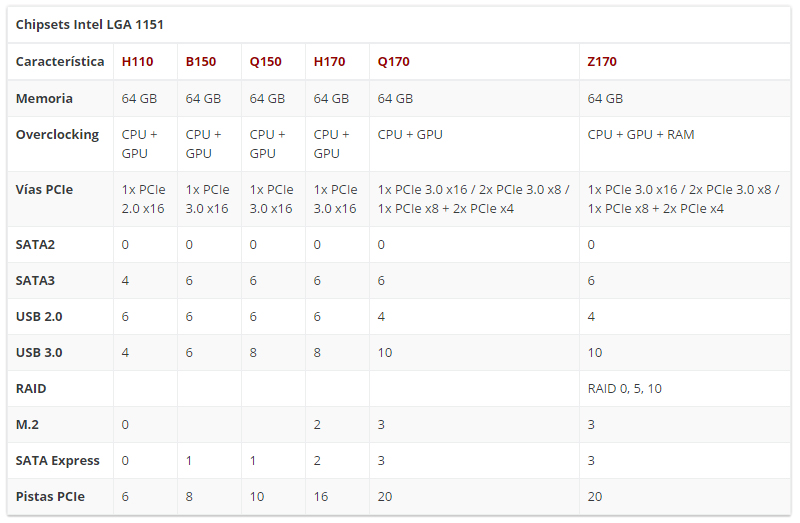The image size is (800, 523).
Task: Select the SATA2 row label
Action: (36, 245)
